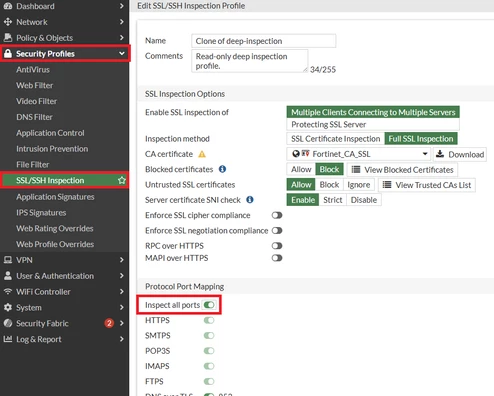Expand the Log & Report chevron

122,339
